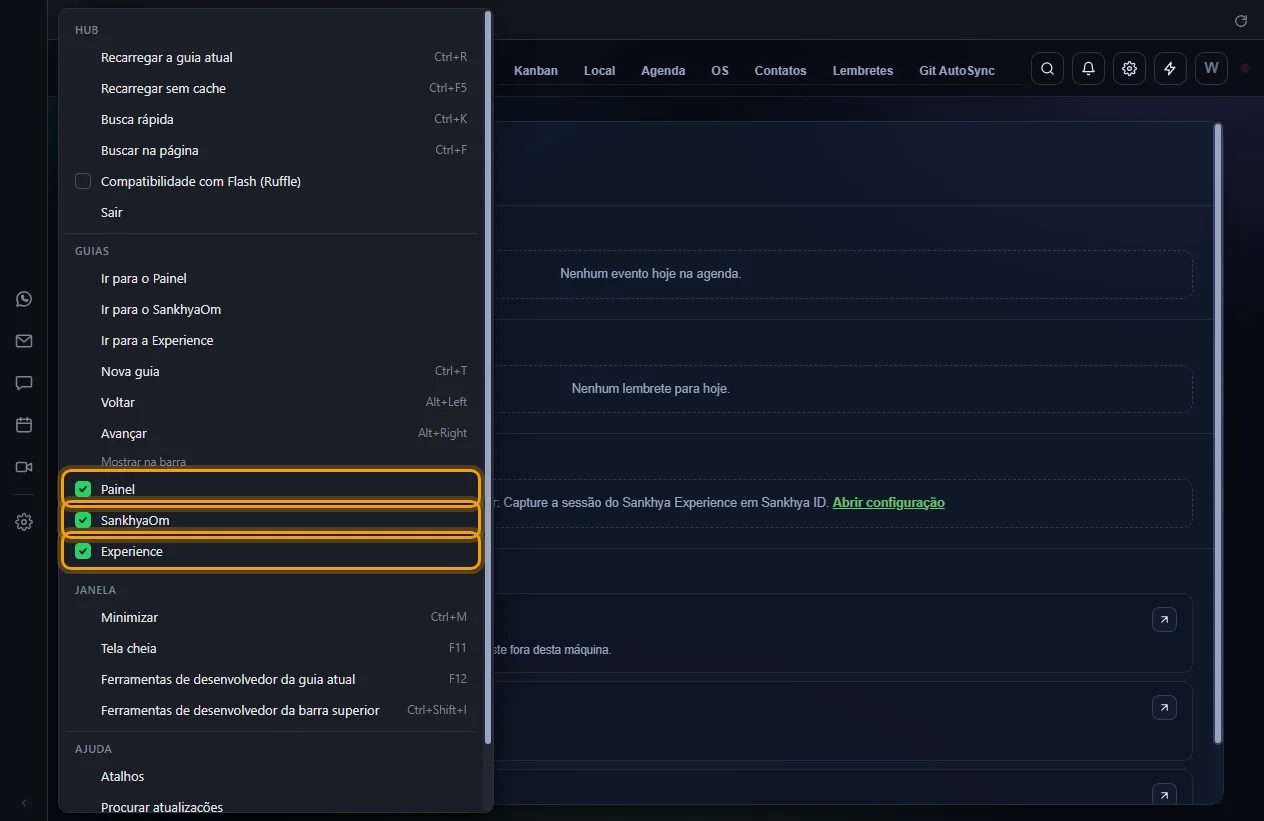This screenshot has width=1264, height=821.
Task: Click the Abrir configuração link
Action: point(888,502)
